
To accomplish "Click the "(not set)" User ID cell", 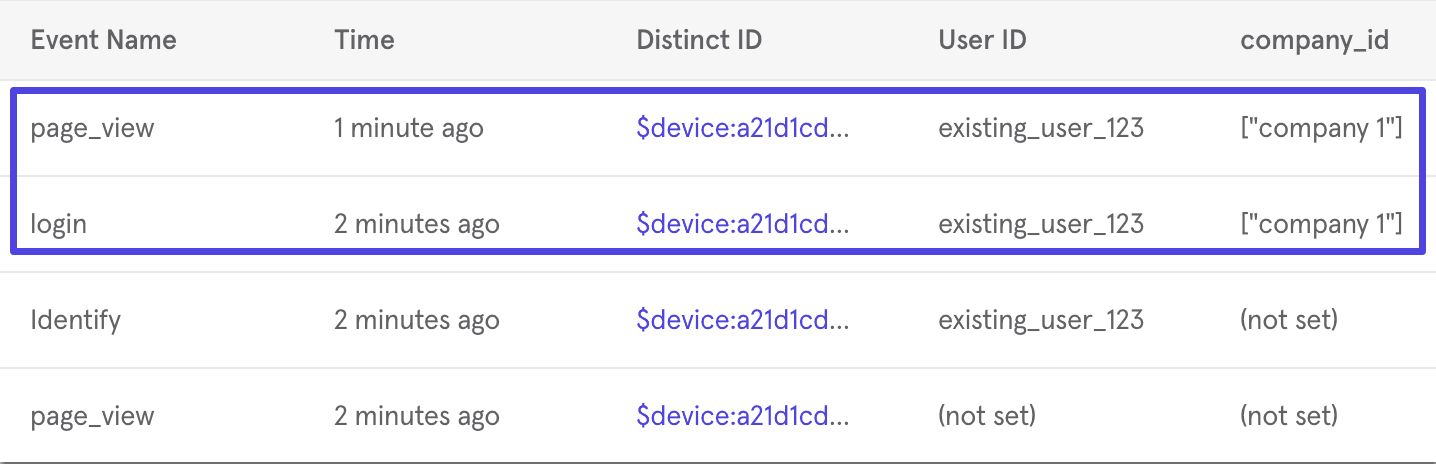I will coord(987,416).
